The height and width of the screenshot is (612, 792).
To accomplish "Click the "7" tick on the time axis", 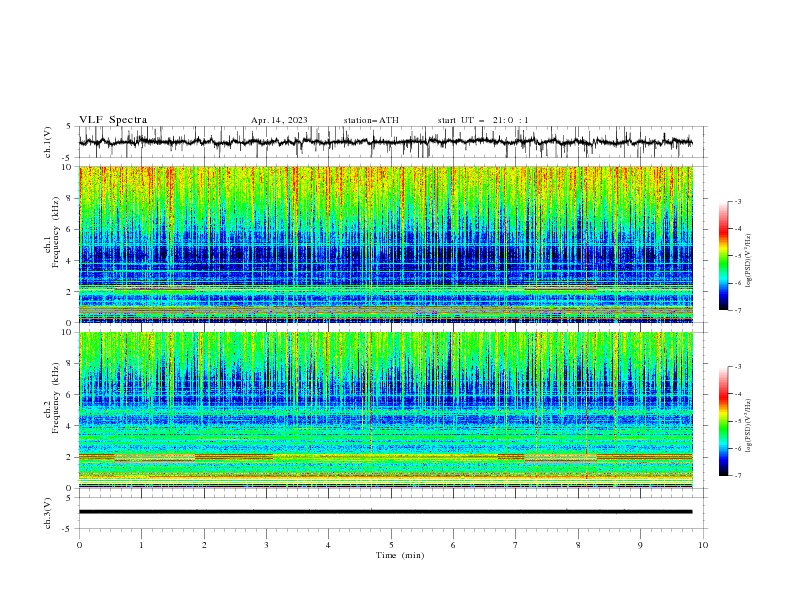I will (x=516, y=545).
